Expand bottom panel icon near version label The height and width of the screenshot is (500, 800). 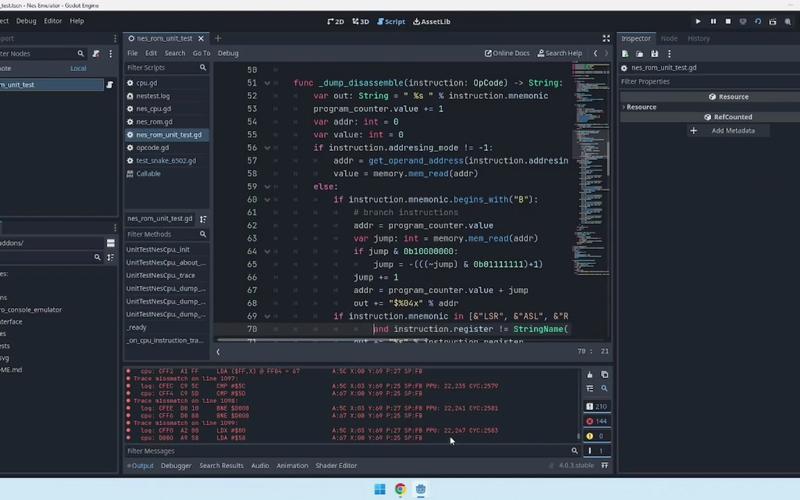coord(605,465)
